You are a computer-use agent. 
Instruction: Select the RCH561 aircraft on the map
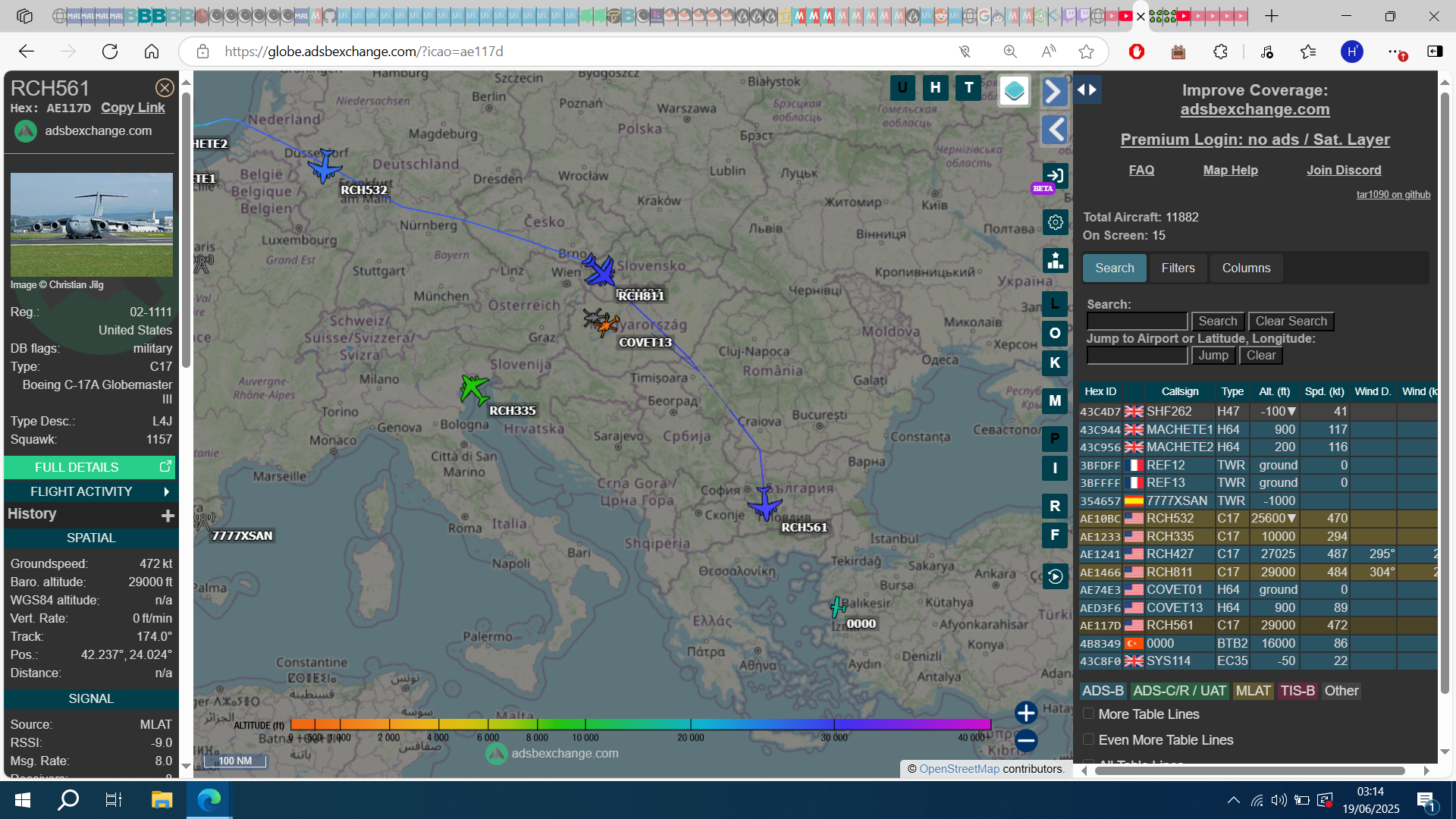click(765, 504)
